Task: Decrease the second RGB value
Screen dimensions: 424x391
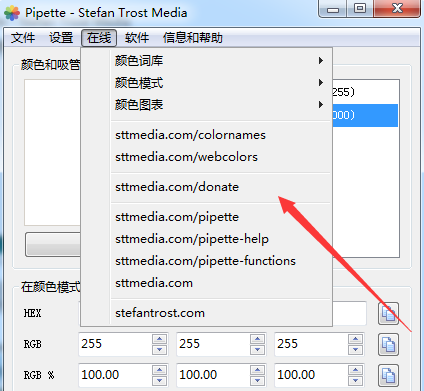Action: 258,350
